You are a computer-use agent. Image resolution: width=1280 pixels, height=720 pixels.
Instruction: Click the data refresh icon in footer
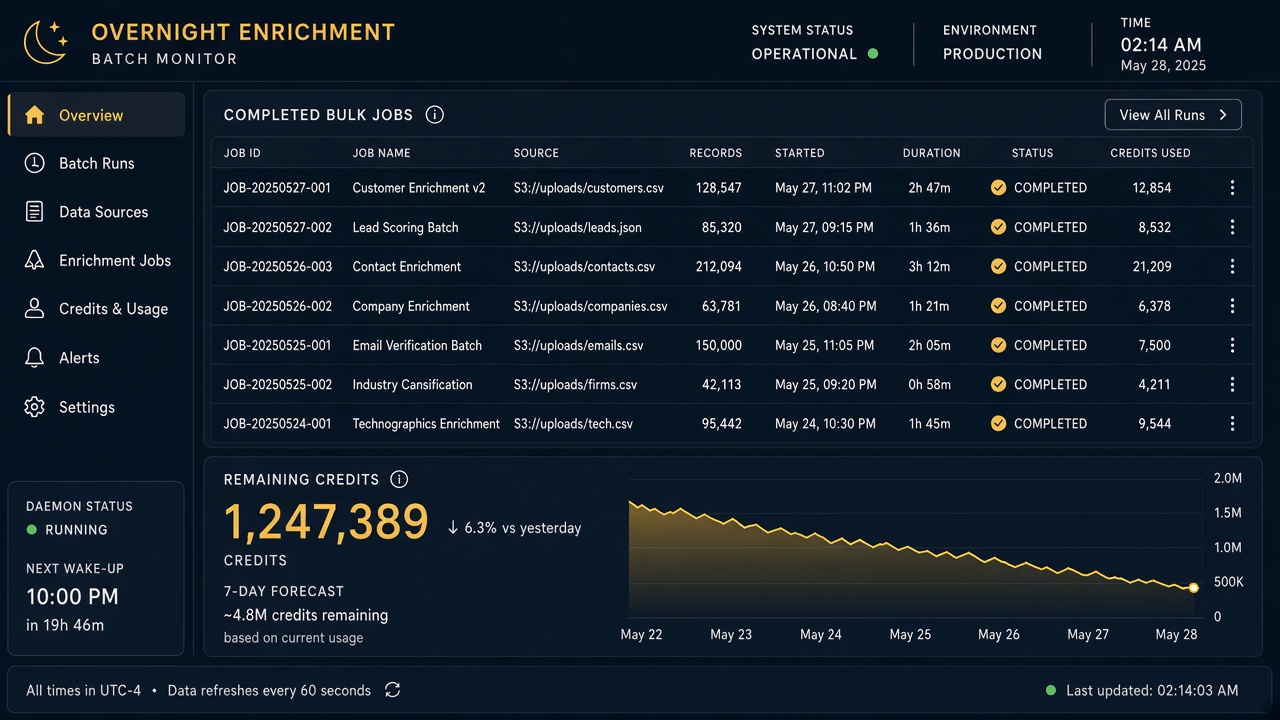tap(393, 690)
